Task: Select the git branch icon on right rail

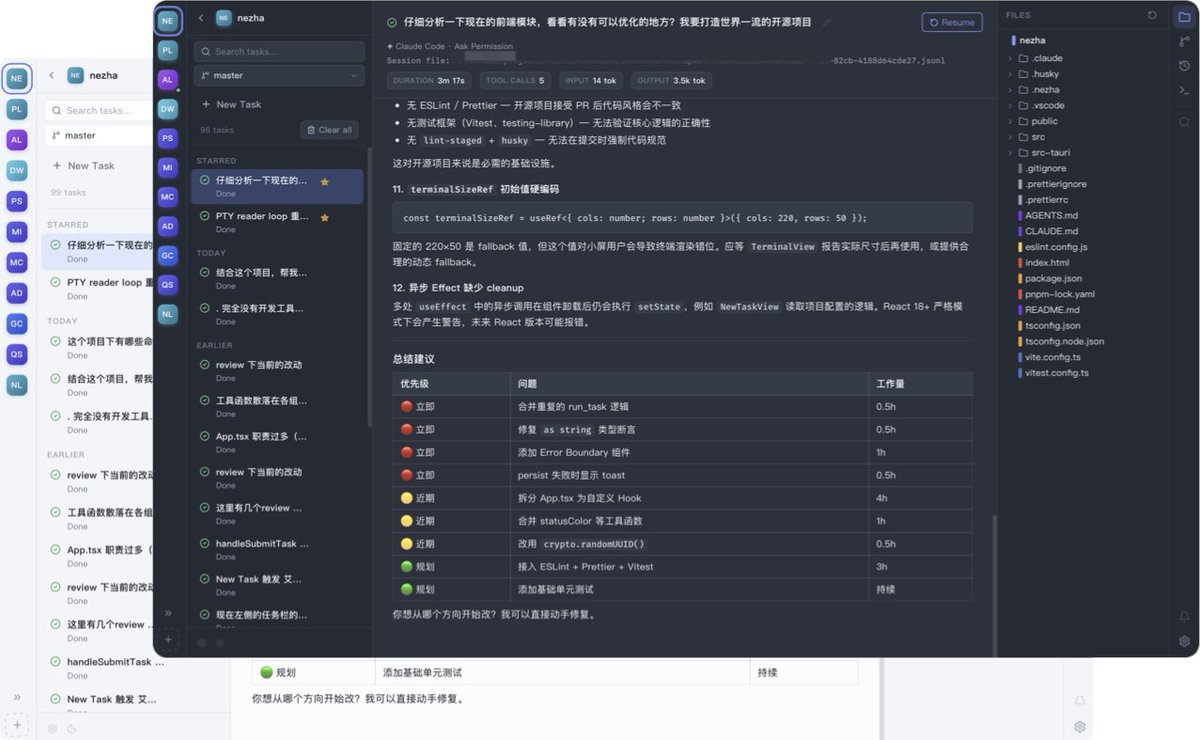Action: click(x=1185, y=40)
